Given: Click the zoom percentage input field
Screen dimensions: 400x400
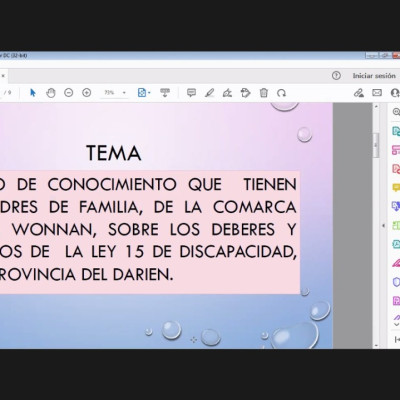Looking at the screenshot, I should point(110,93).
